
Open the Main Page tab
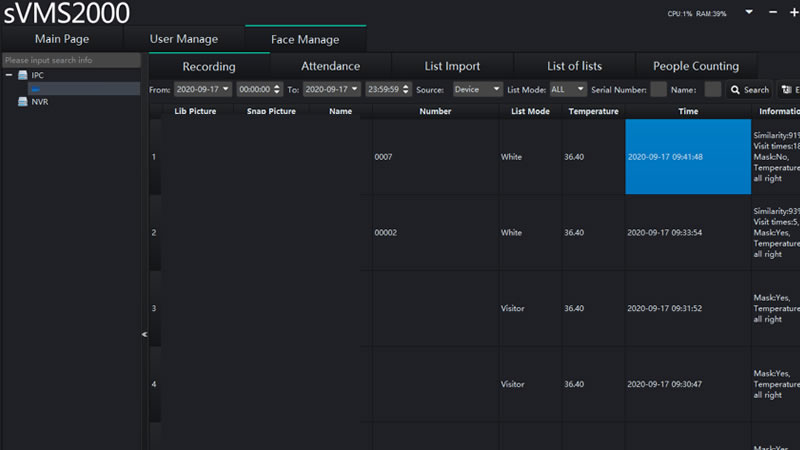tap(62, 39)
